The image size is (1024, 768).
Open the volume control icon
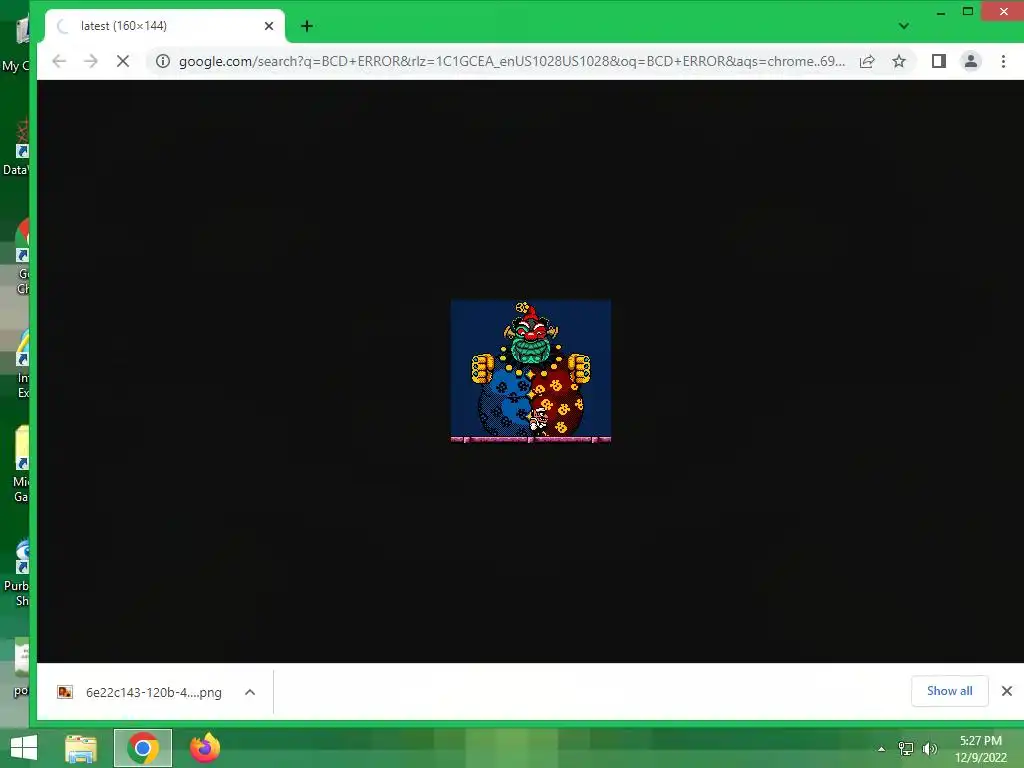(930, 749)
